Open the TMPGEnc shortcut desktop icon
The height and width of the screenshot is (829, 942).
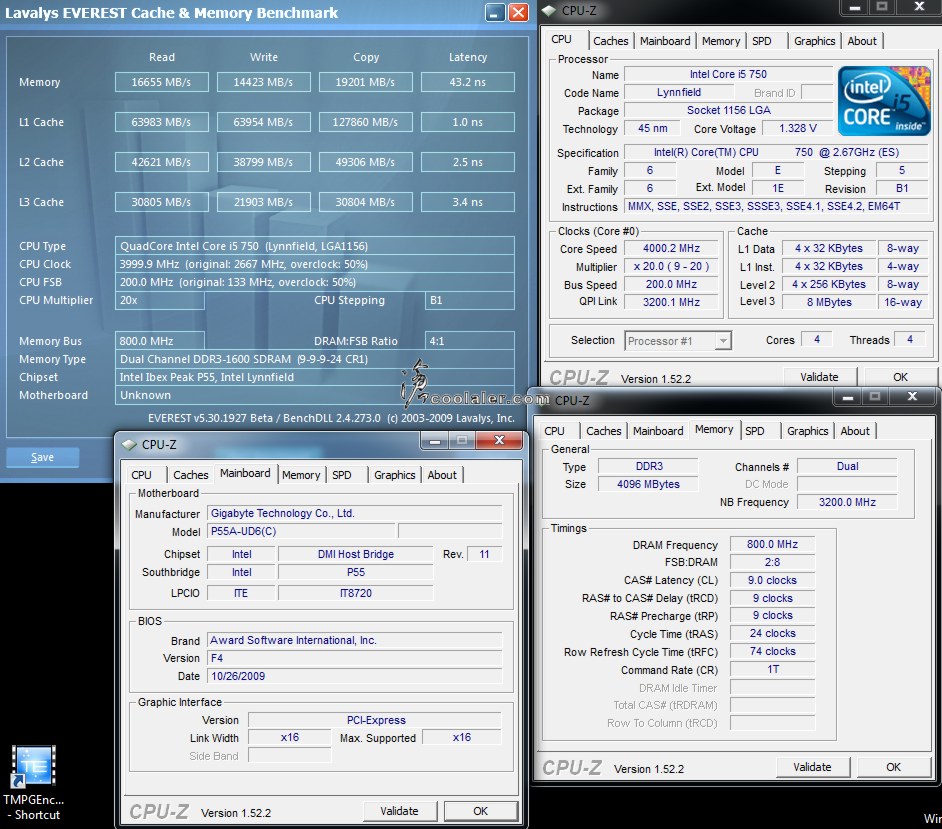point(34,782)
